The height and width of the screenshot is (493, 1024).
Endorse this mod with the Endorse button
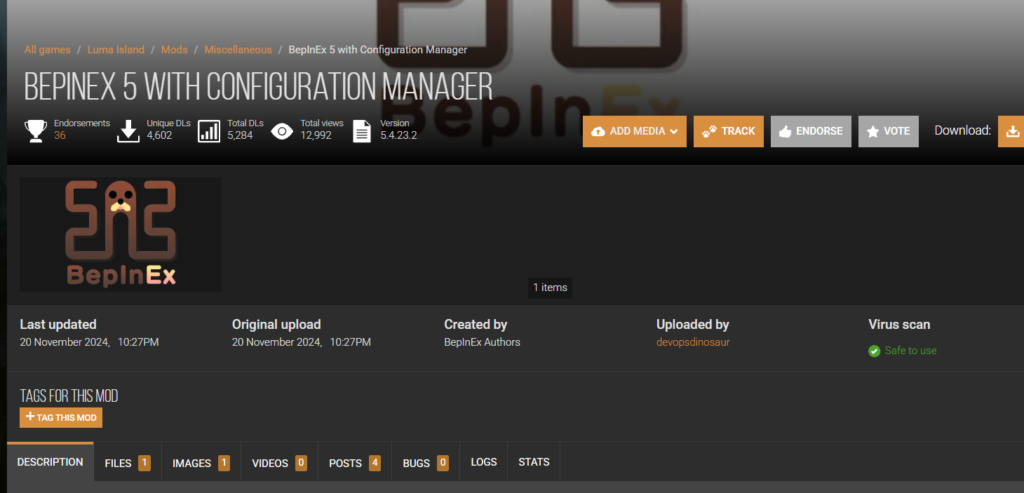pyautogui.click(x=810, y=131)
